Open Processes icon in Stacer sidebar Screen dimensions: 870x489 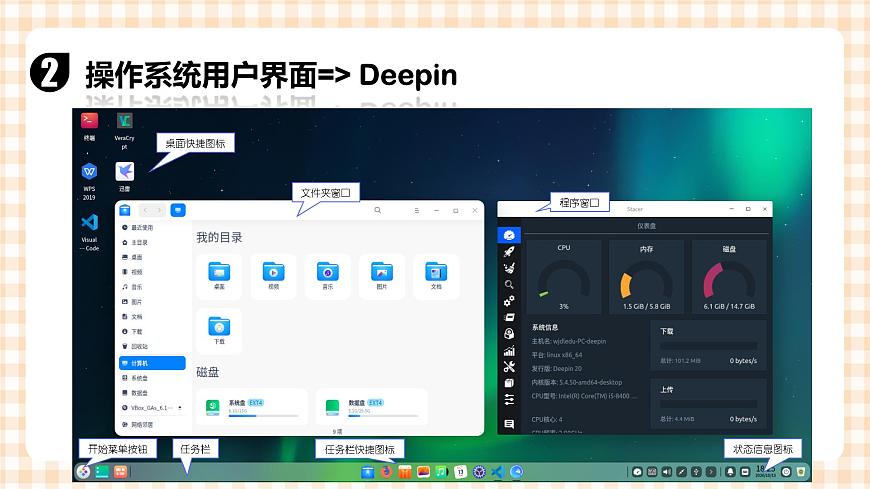point(509,317)
